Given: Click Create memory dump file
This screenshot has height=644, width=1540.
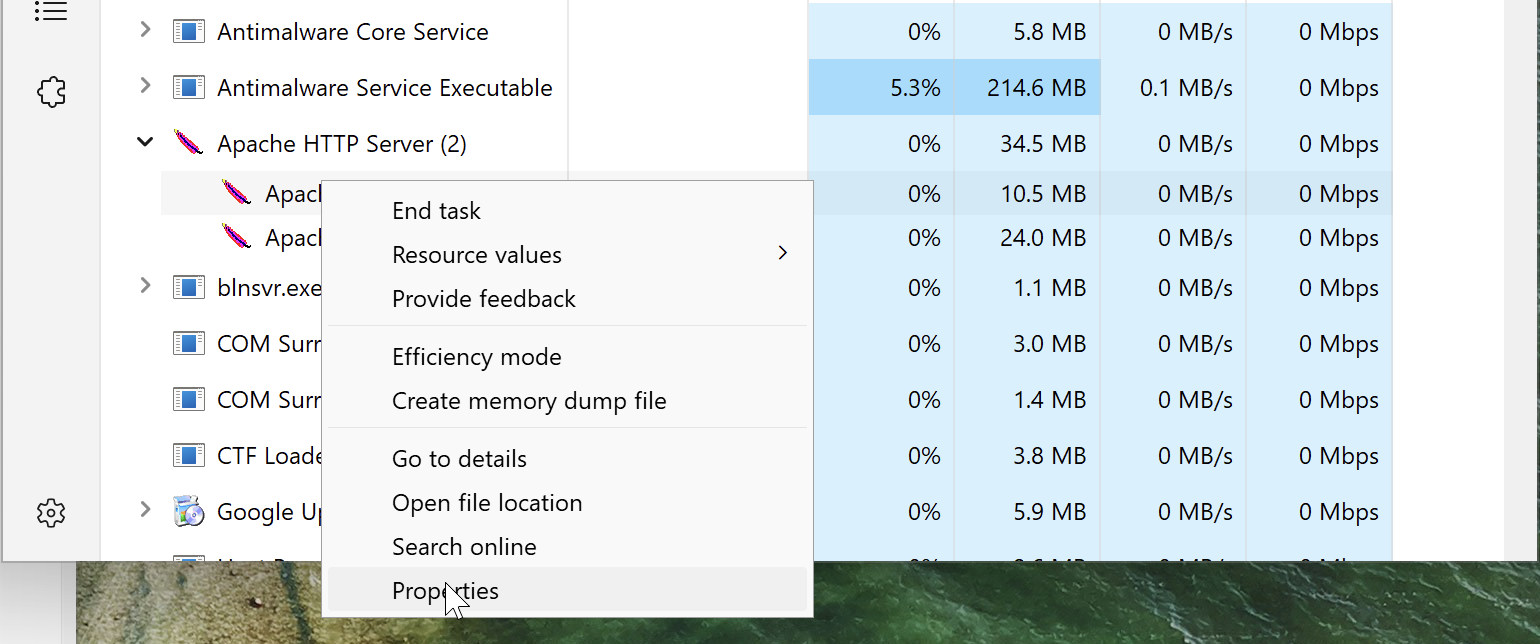Looking at the screenshot, I should tap(529, 401).
